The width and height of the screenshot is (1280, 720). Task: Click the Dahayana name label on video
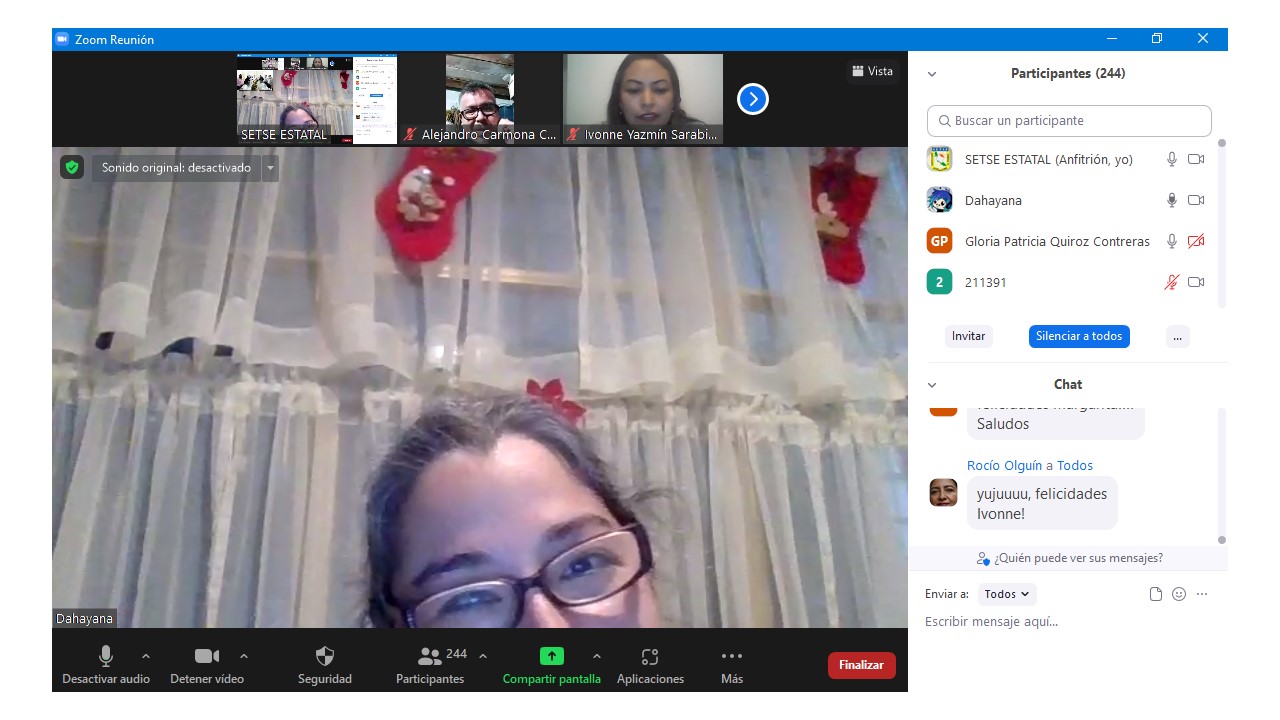[x=84, y=619]
